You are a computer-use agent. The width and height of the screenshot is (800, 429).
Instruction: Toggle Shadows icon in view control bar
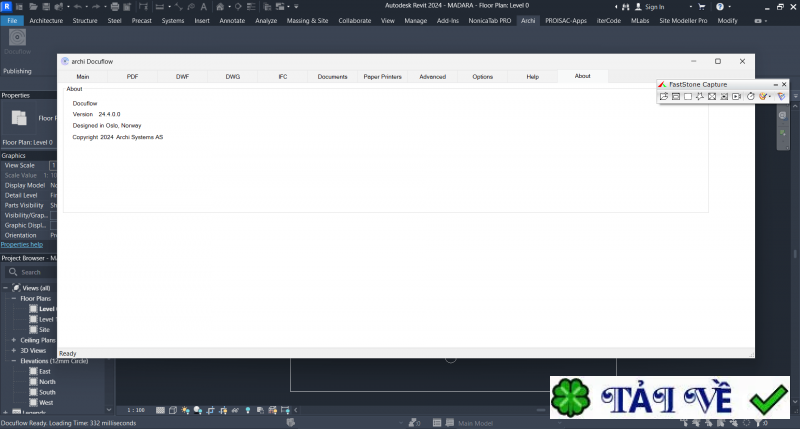coord(198,410)
